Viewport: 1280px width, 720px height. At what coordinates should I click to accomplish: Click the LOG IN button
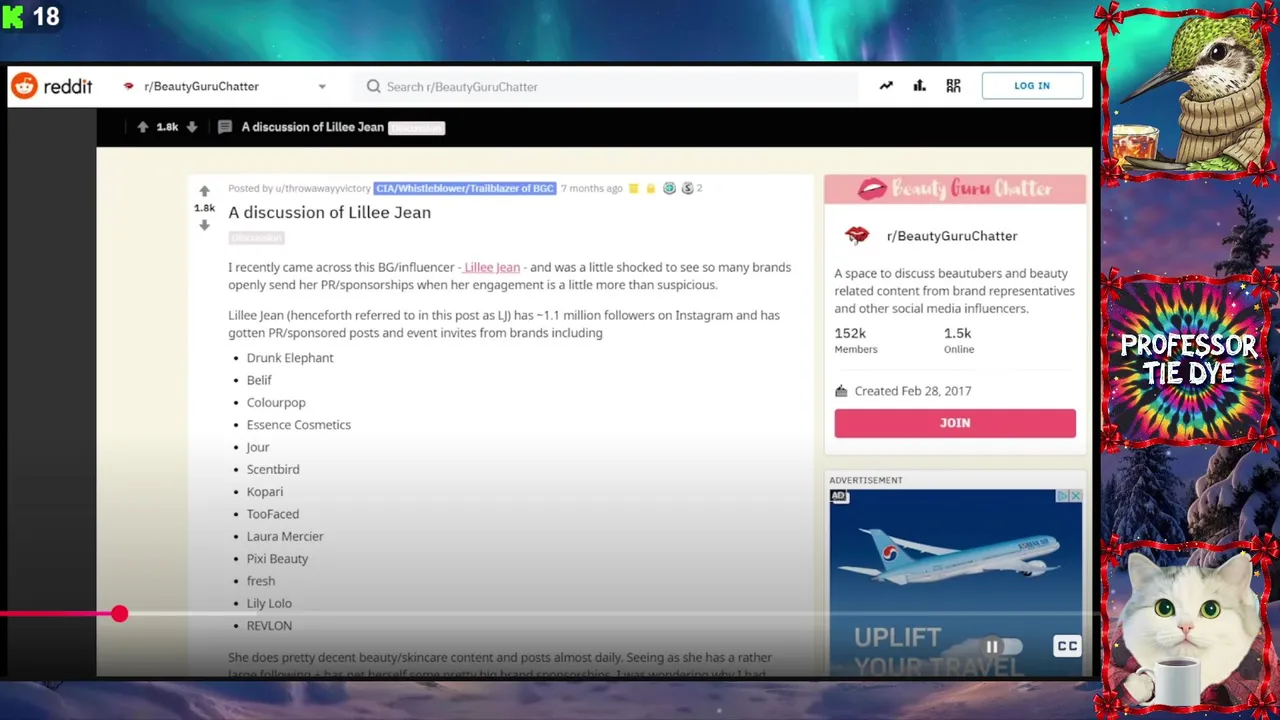[x=1032, y=86]
